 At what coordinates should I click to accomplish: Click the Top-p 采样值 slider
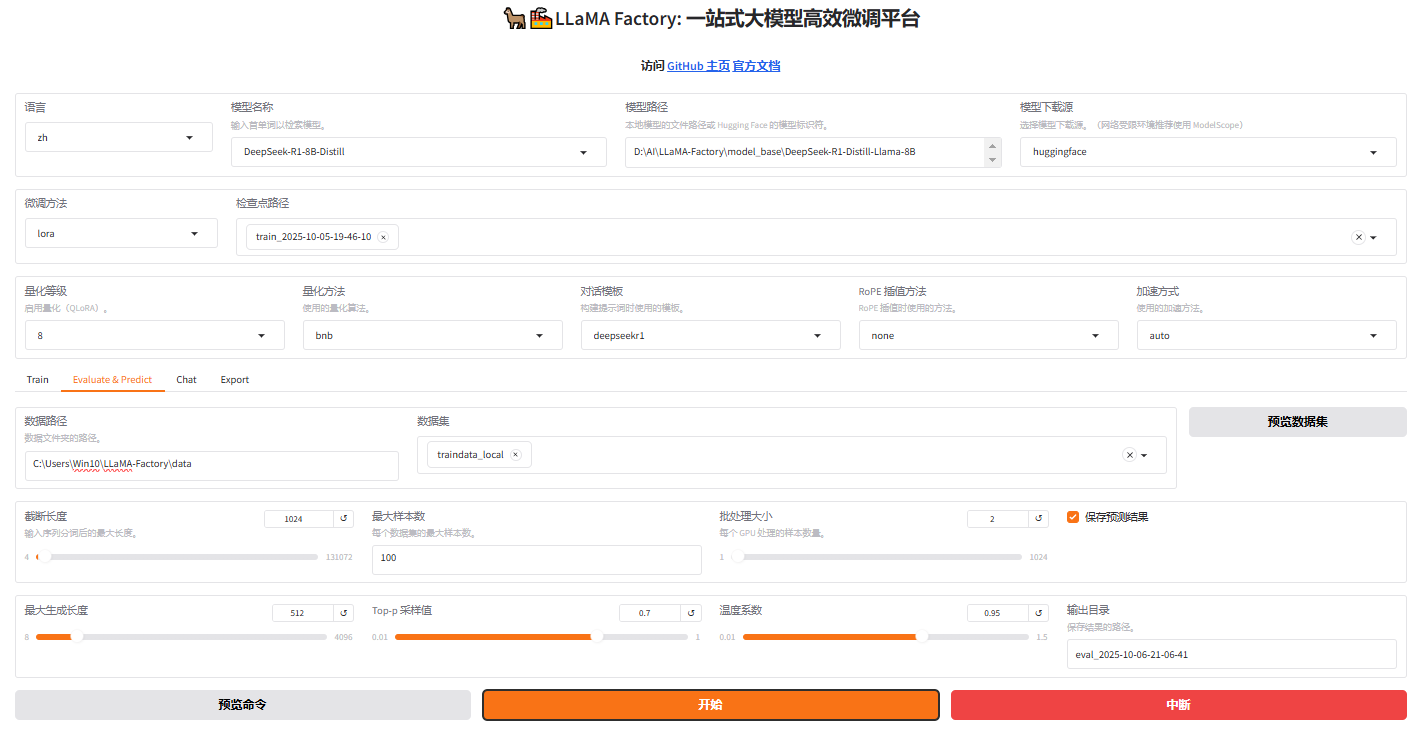(x=541, y=637)
